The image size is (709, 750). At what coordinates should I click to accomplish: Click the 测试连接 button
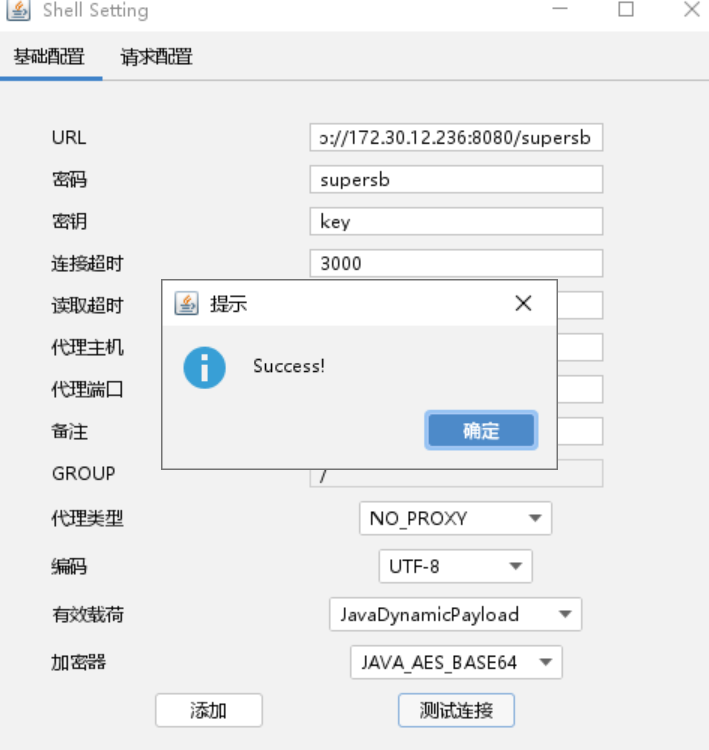(x=456, y=710)
